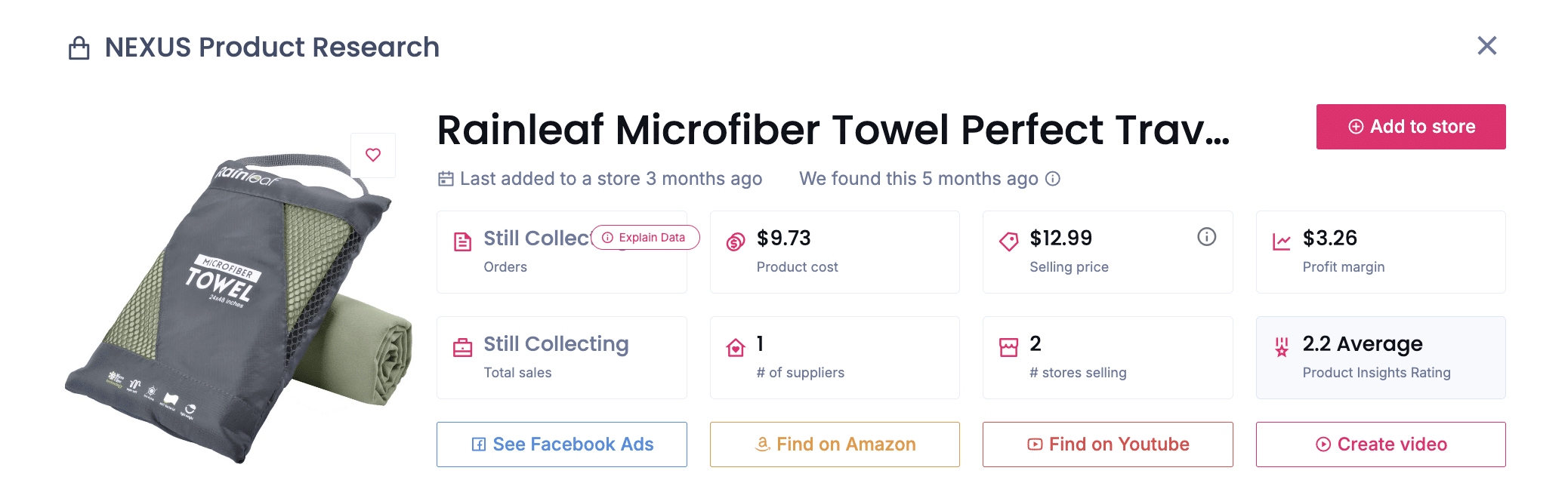
Task: Click the info icon beside Selling price
Action: click(1206, 237)
